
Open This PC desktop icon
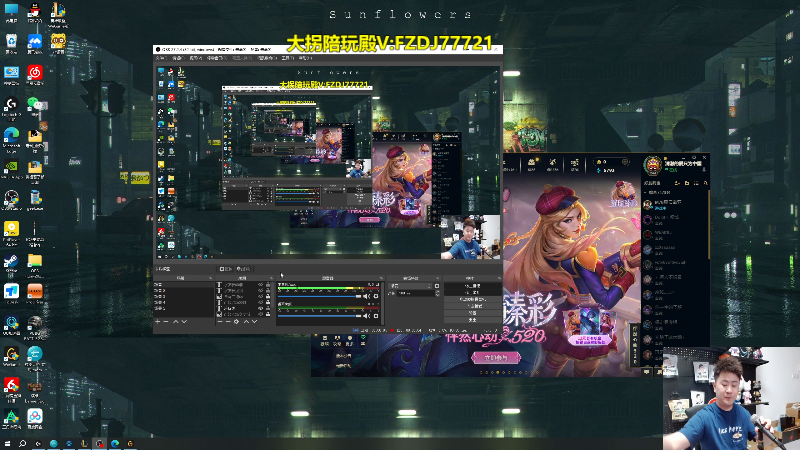11,12
